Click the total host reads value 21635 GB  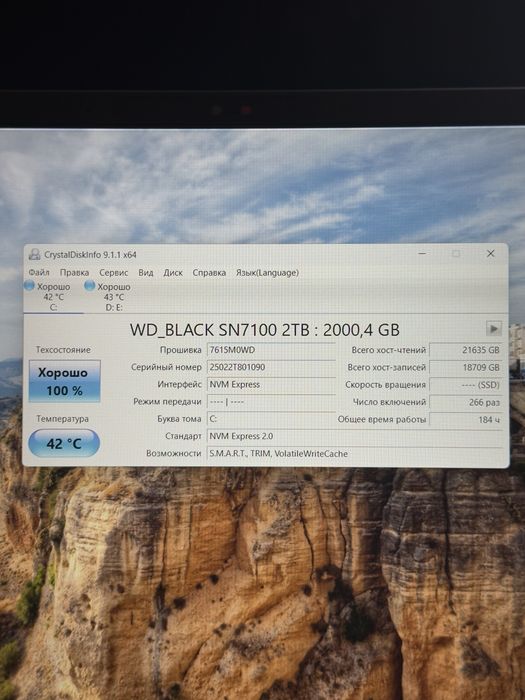[466, 350]
